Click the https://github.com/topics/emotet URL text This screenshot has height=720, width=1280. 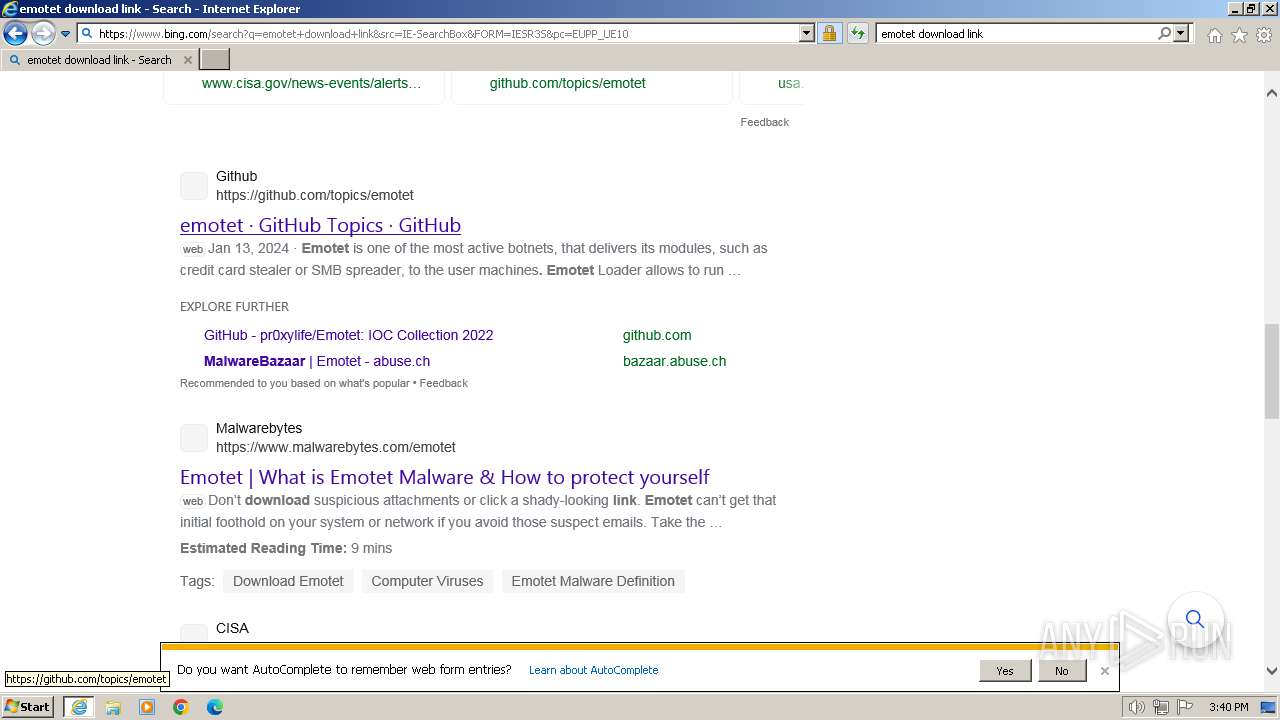pos(314,195)
